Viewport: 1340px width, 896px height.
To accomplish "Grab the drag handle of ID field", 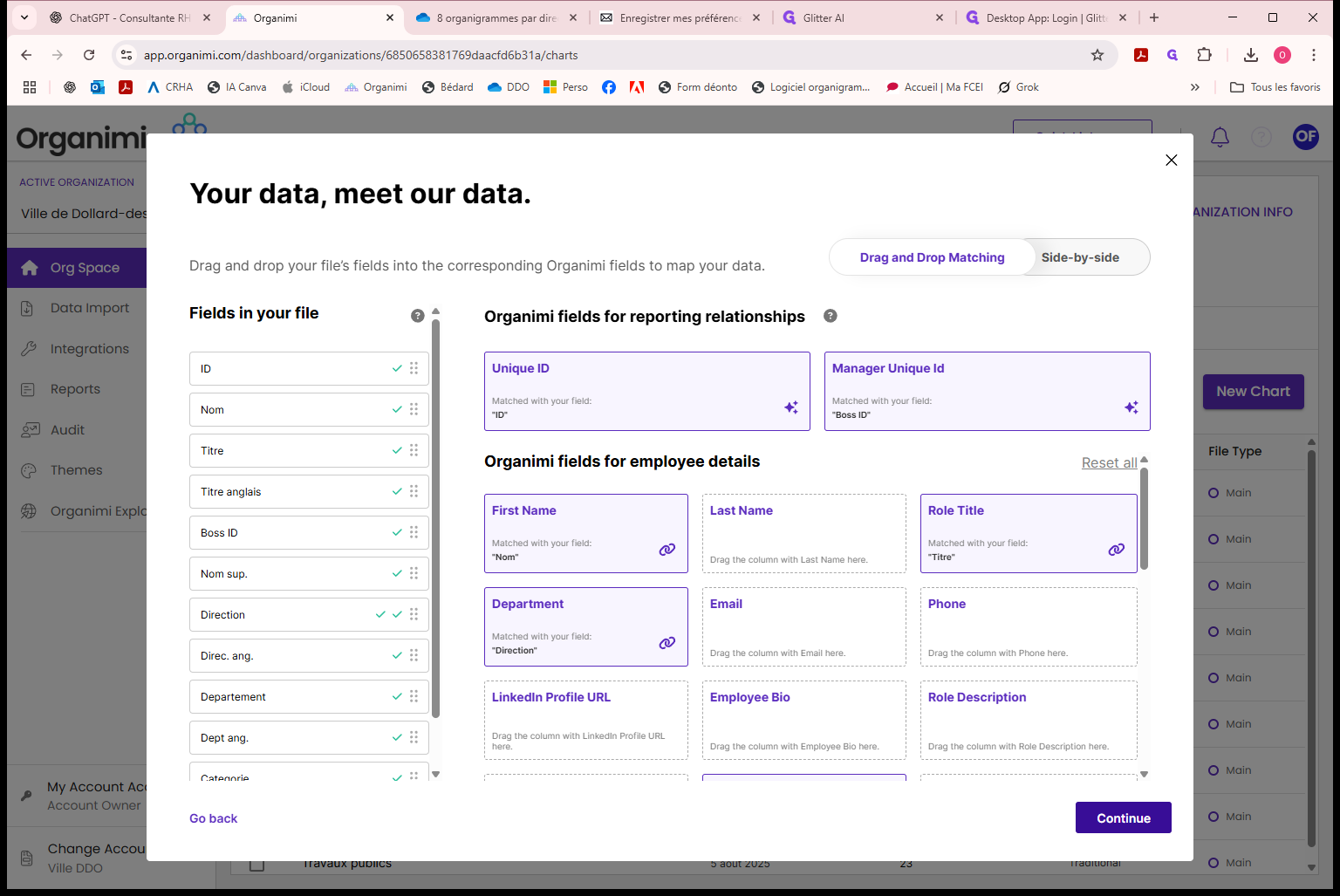I will (414, 368).
